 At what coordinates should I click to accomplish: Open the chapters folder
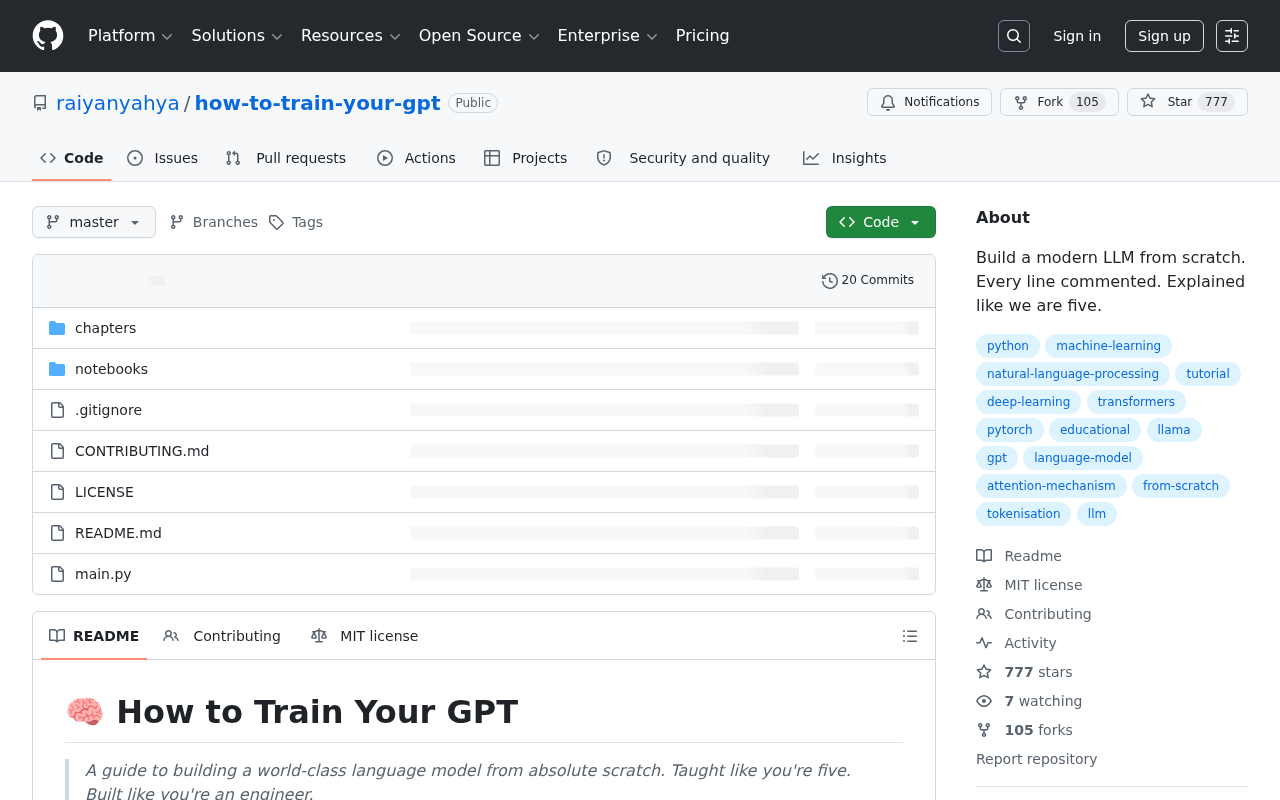tap(105, 328)
